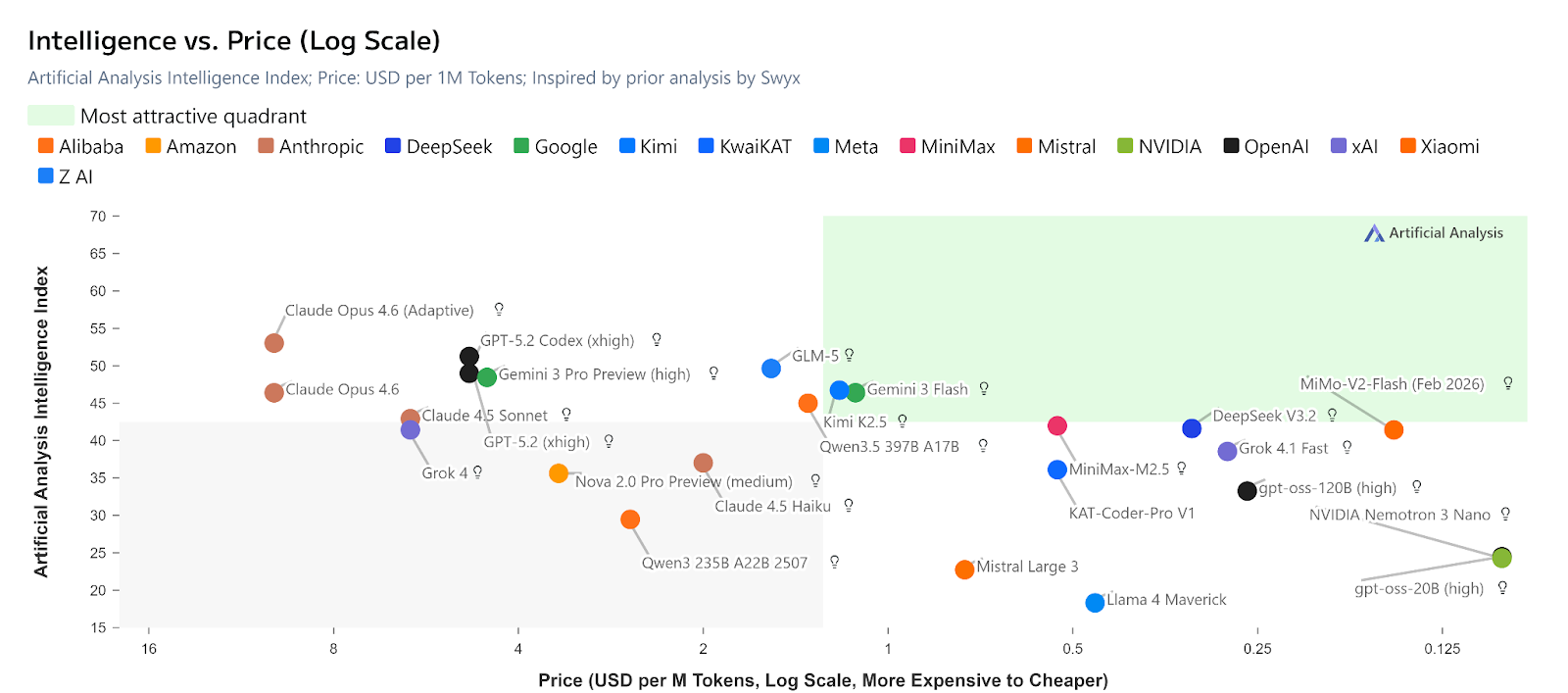
Task: Click lightbulb icon next to Grok 4.1 Fast
Action: pos(1347,448)
